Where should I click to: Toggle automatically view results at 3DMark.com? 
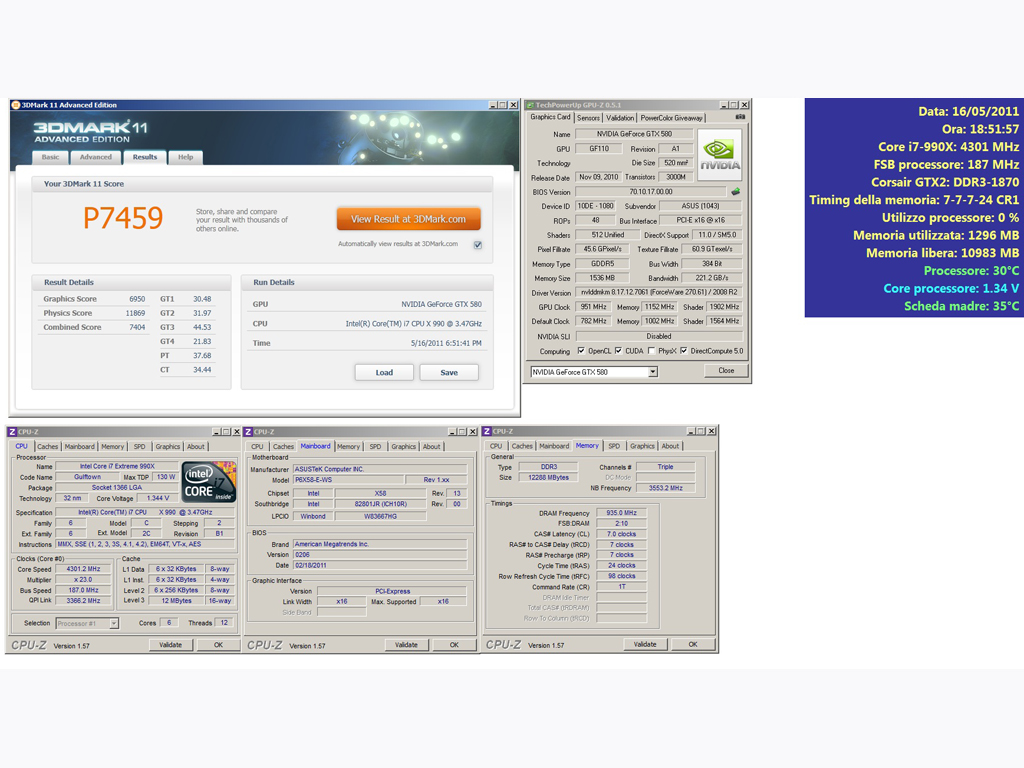tap(478, 245)
